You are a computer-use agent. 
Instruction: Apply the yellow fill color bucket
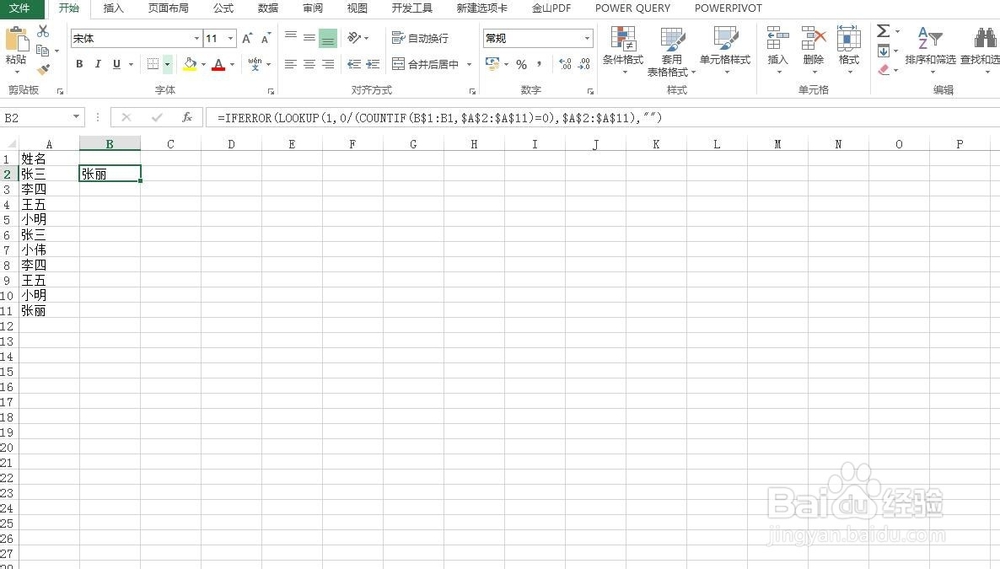(189, 64)
